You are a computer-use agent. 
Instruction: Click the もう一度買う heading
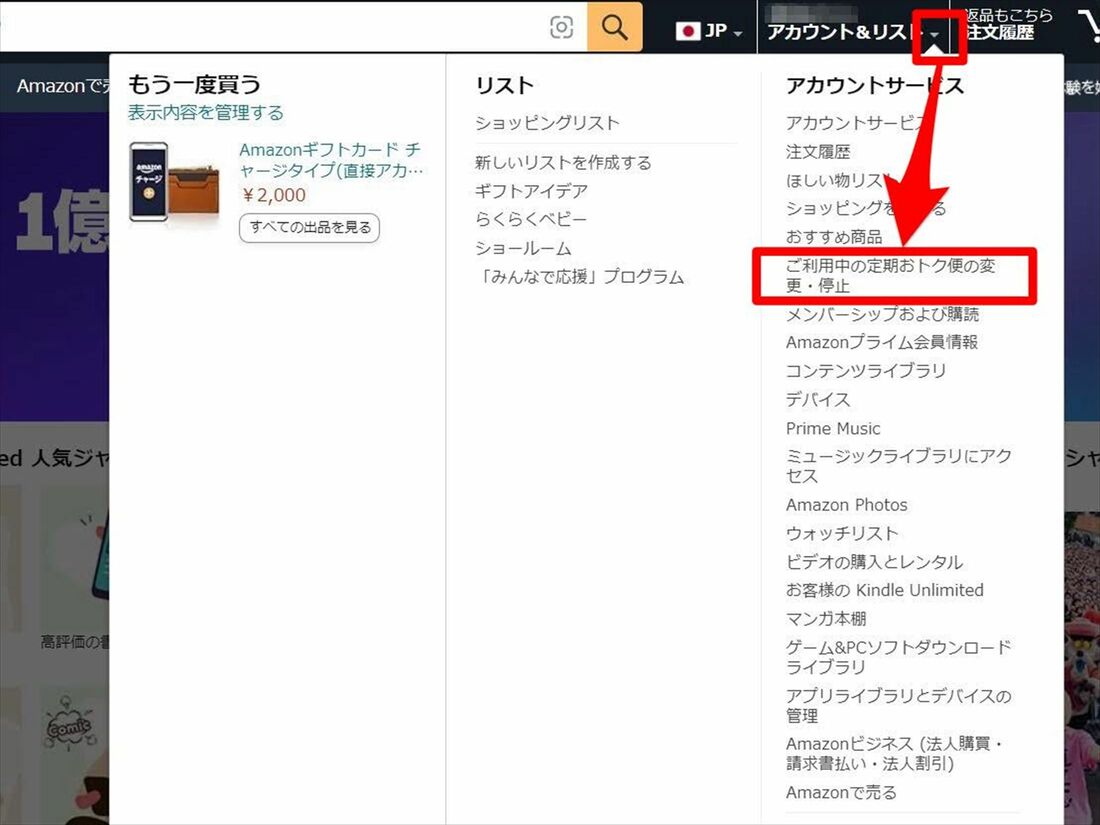click(194, 84)
